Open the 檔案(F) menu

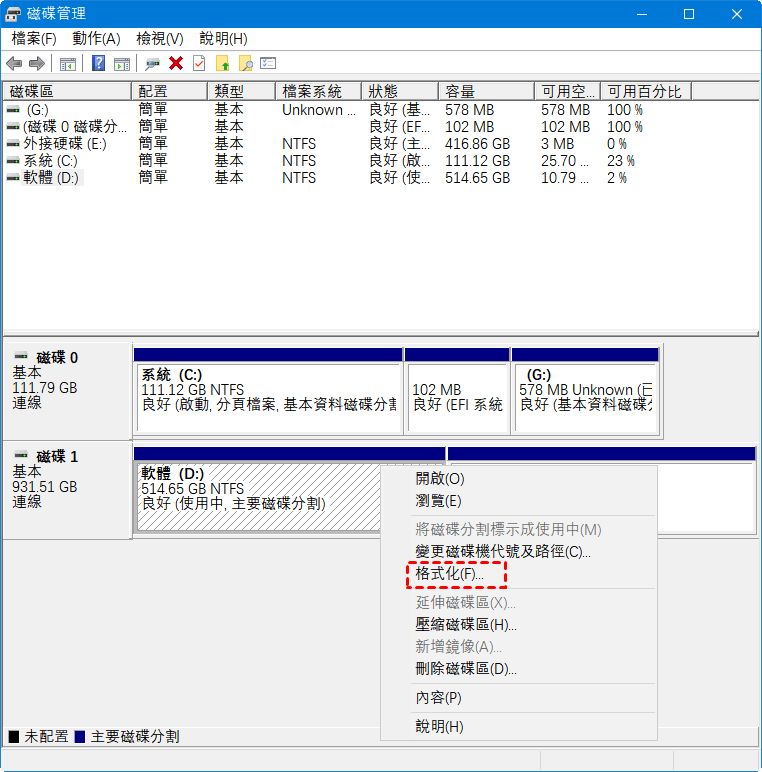[x=33, y=38]
